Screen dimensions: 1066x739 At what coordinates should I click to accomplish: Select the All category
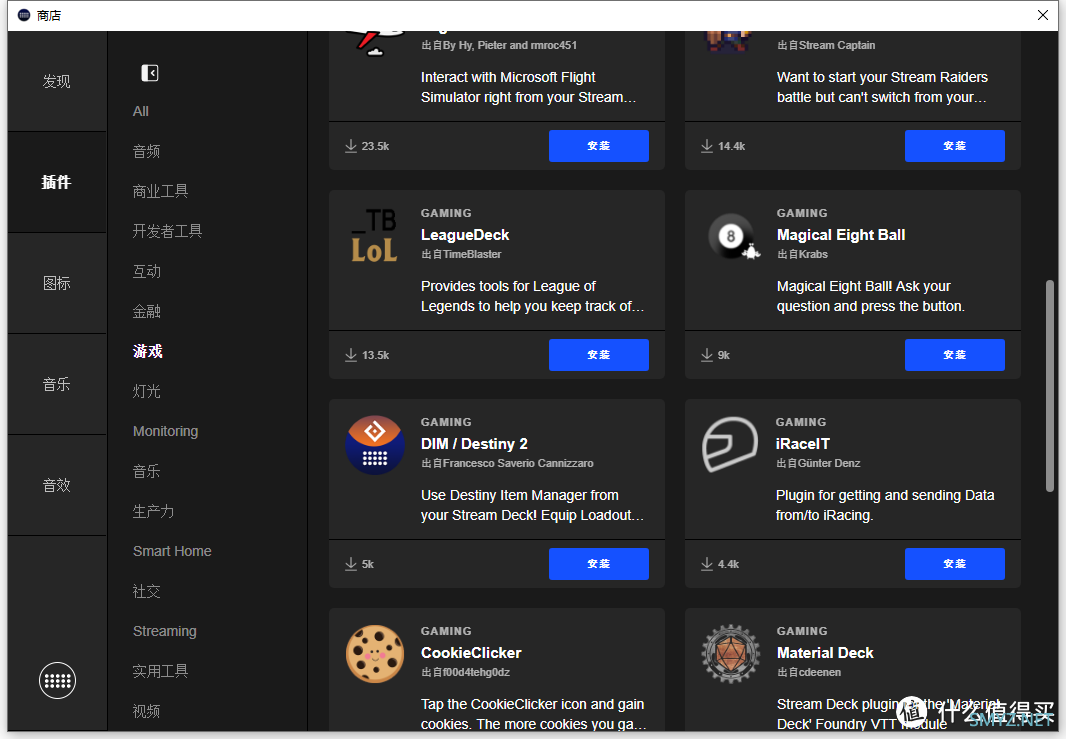pyautogui.click(x=141, y=111)
